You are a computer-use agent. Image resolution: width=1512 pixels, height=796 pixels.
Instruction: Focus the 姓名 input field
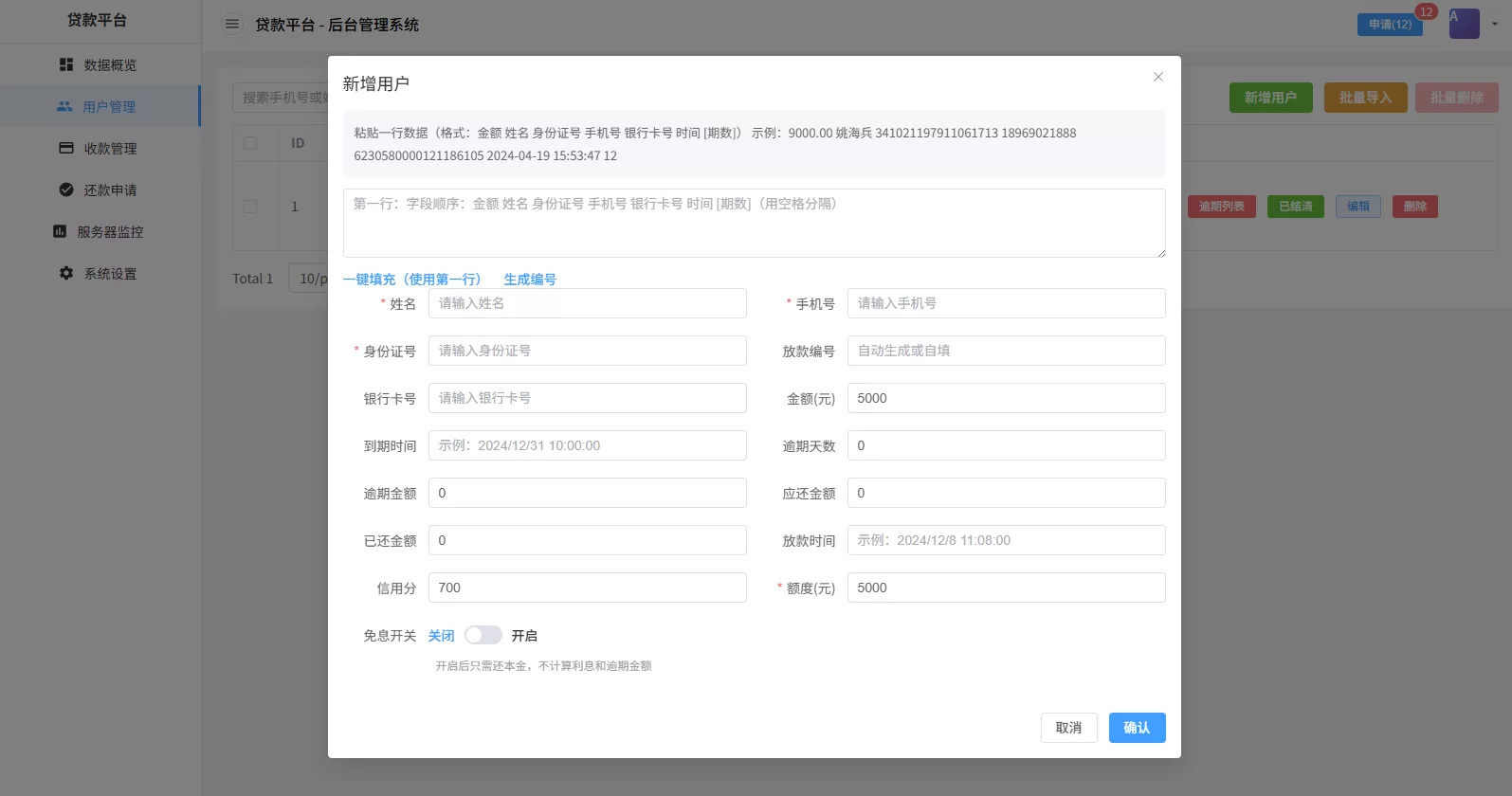587,303
